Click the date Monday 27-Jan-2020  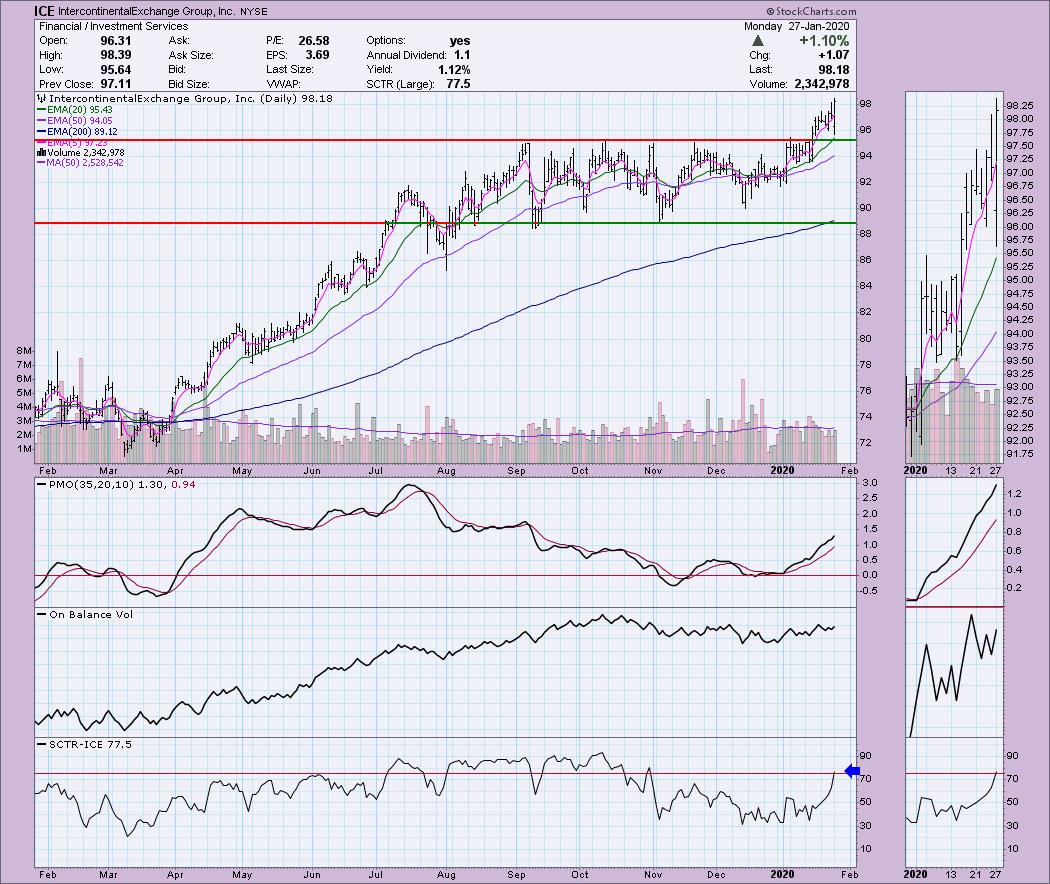(797, 26)
